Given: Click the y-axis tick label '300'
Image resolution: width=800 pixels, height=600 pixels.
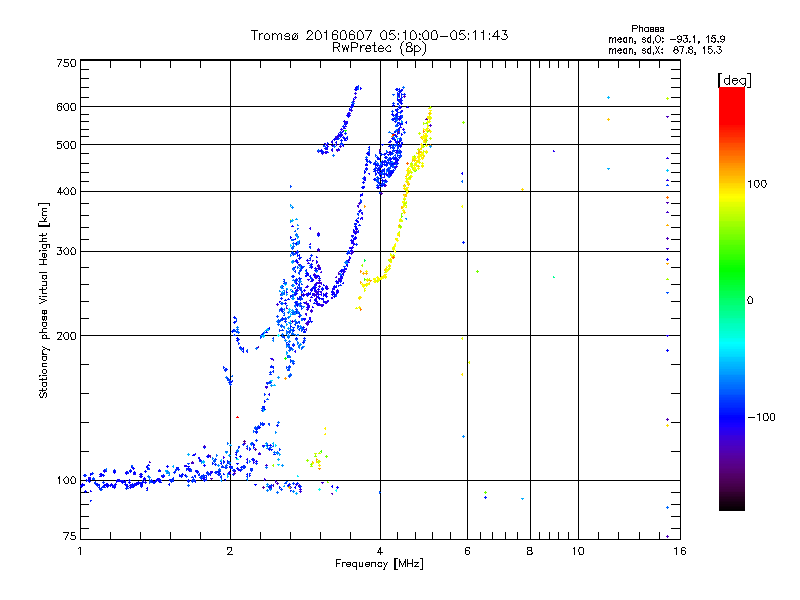Looking at the screenshot, I should point(66,252).
